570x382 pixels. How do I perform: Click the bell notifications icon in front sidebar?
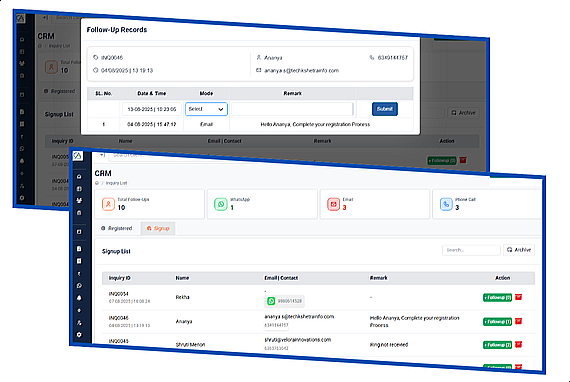tap(79, 298)
